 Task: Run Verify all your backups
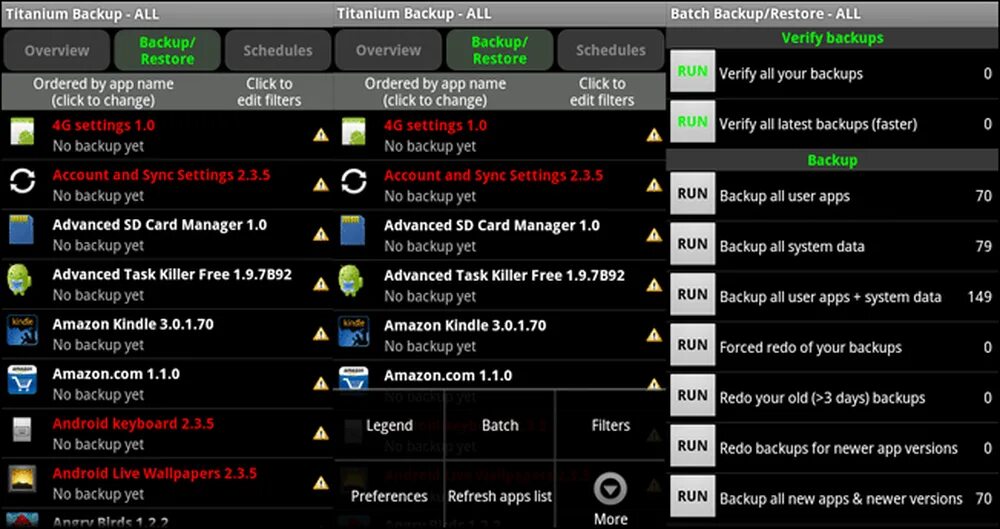[692, 71]
